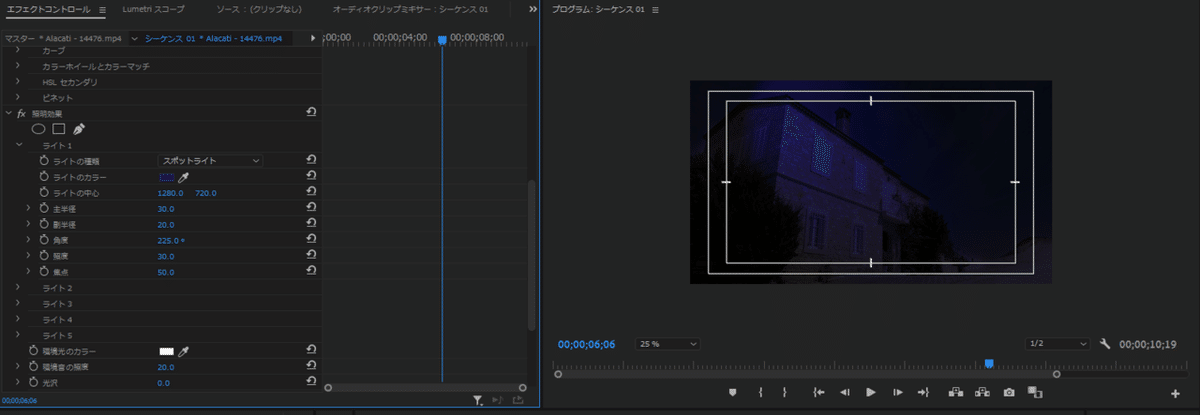Click master clip マスター * Alacati - 14476.mp4
The width and height of the screenshot is (1200, 415).
tap(63, 38)
